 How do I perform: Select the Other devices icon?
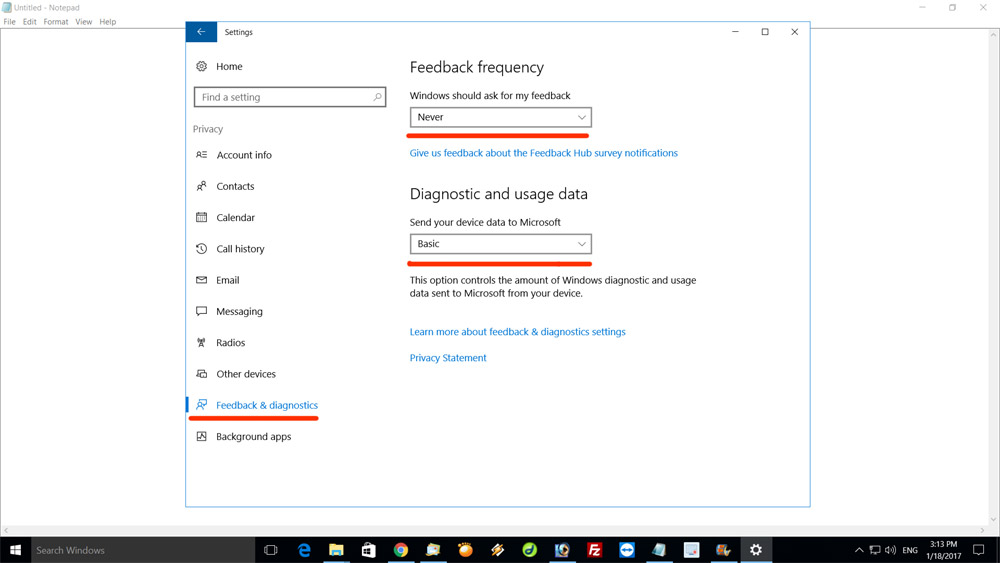(x=202, y=374)
